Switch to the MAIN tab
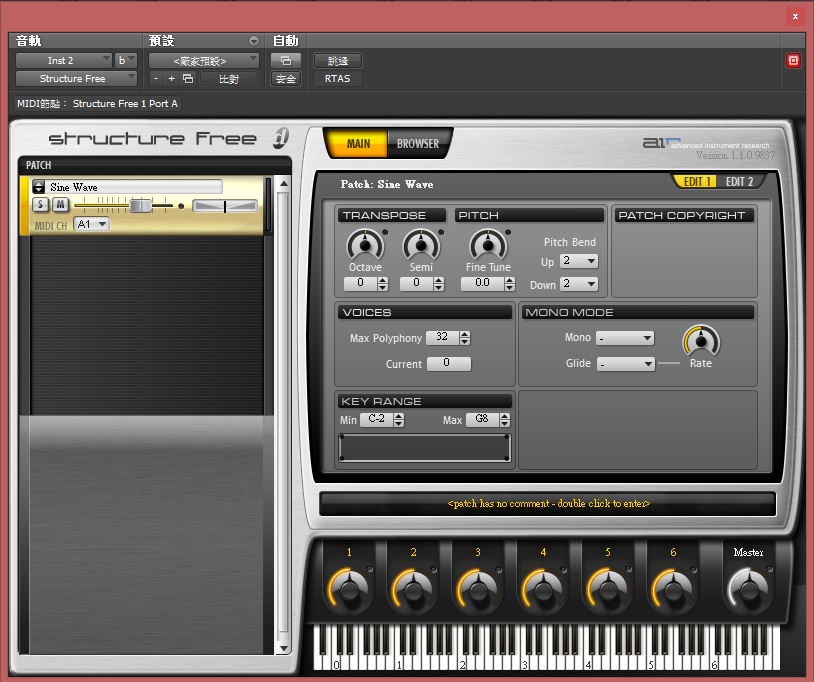 pyautogui.click(x=358, y=143)
